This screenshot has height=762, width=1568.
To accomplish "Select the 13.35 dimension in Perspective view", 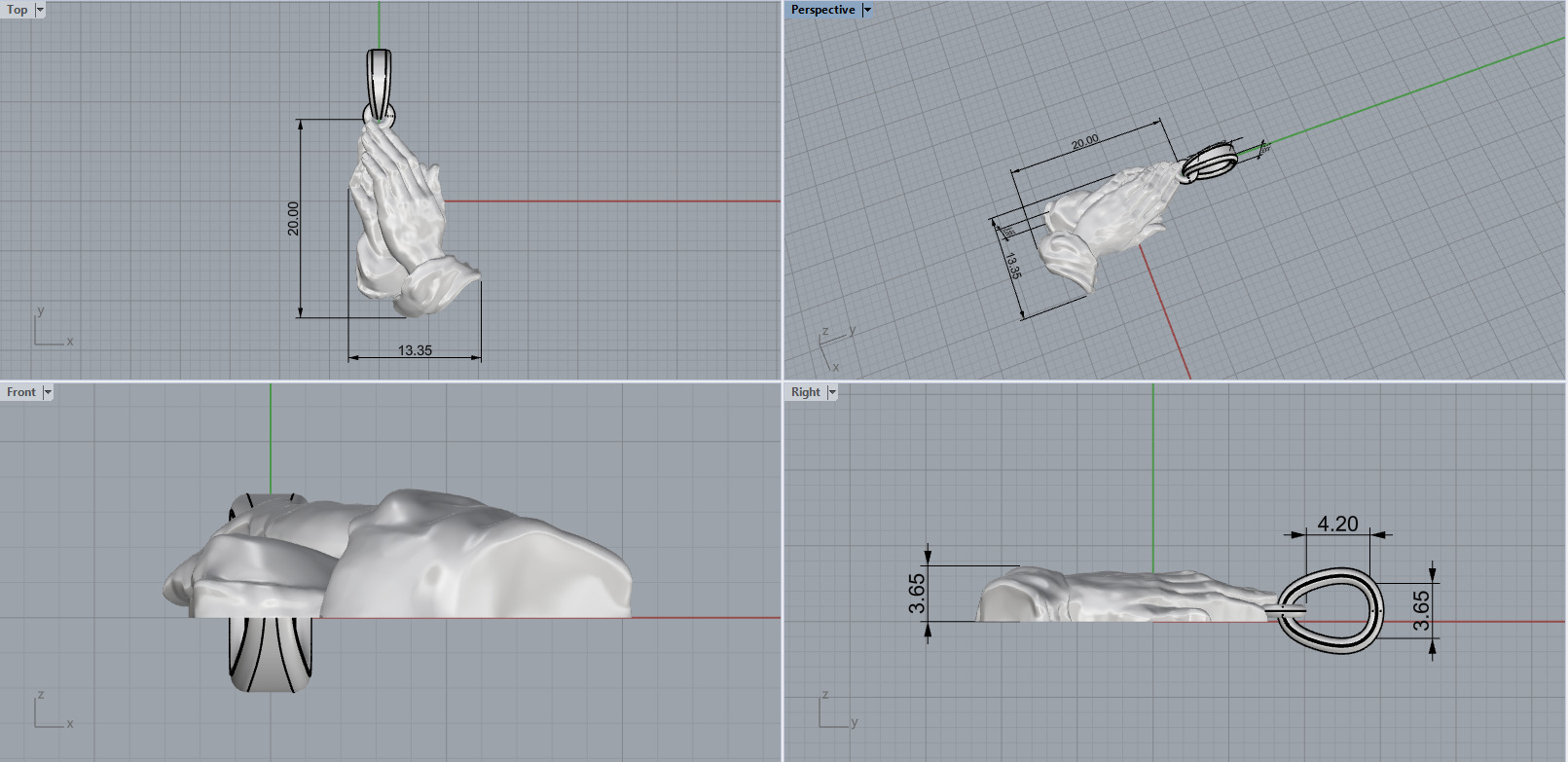I will point(1012,266).
